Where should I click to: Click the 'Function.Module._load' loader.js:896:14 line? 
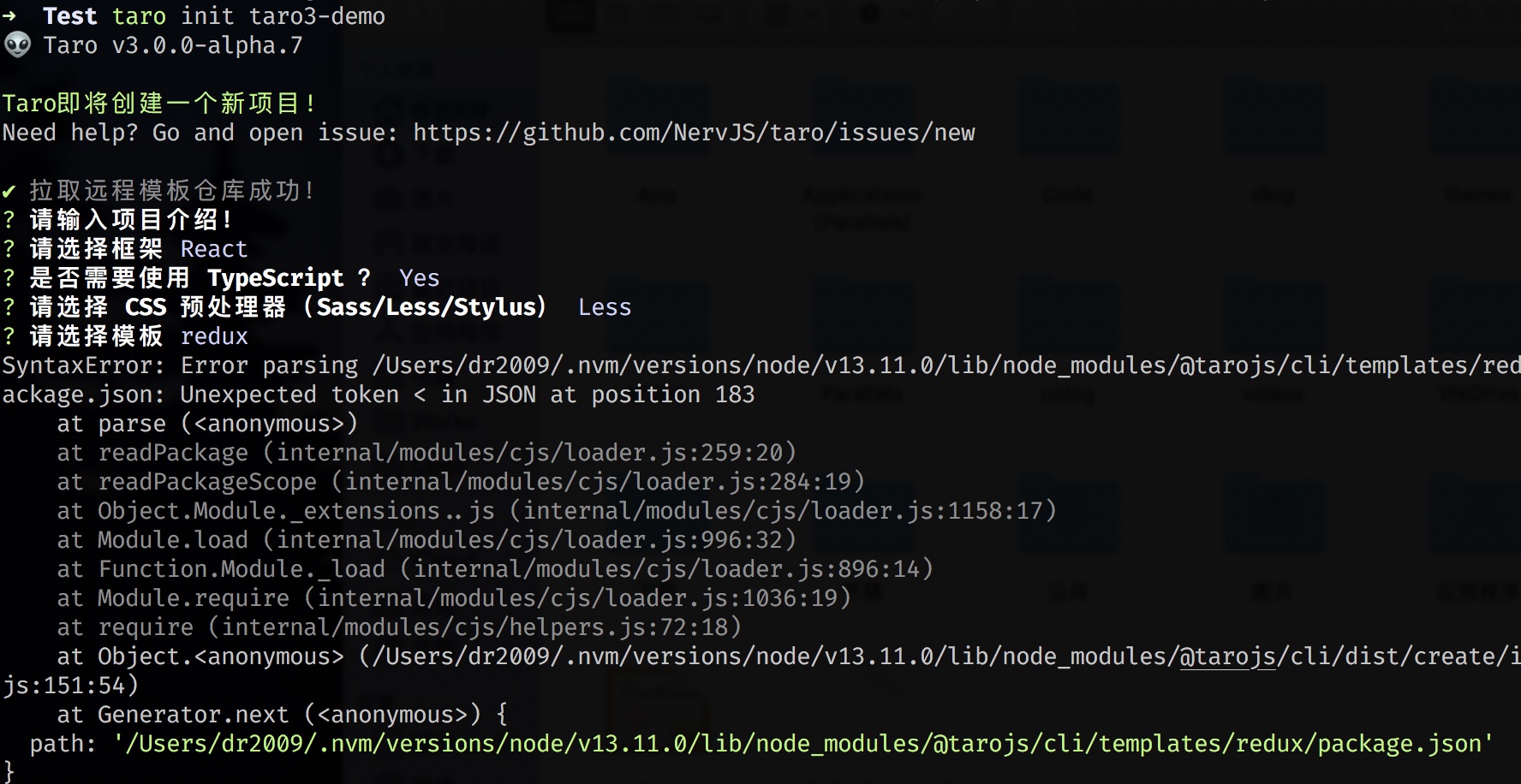pyautogui.click(x=496, y=569)
